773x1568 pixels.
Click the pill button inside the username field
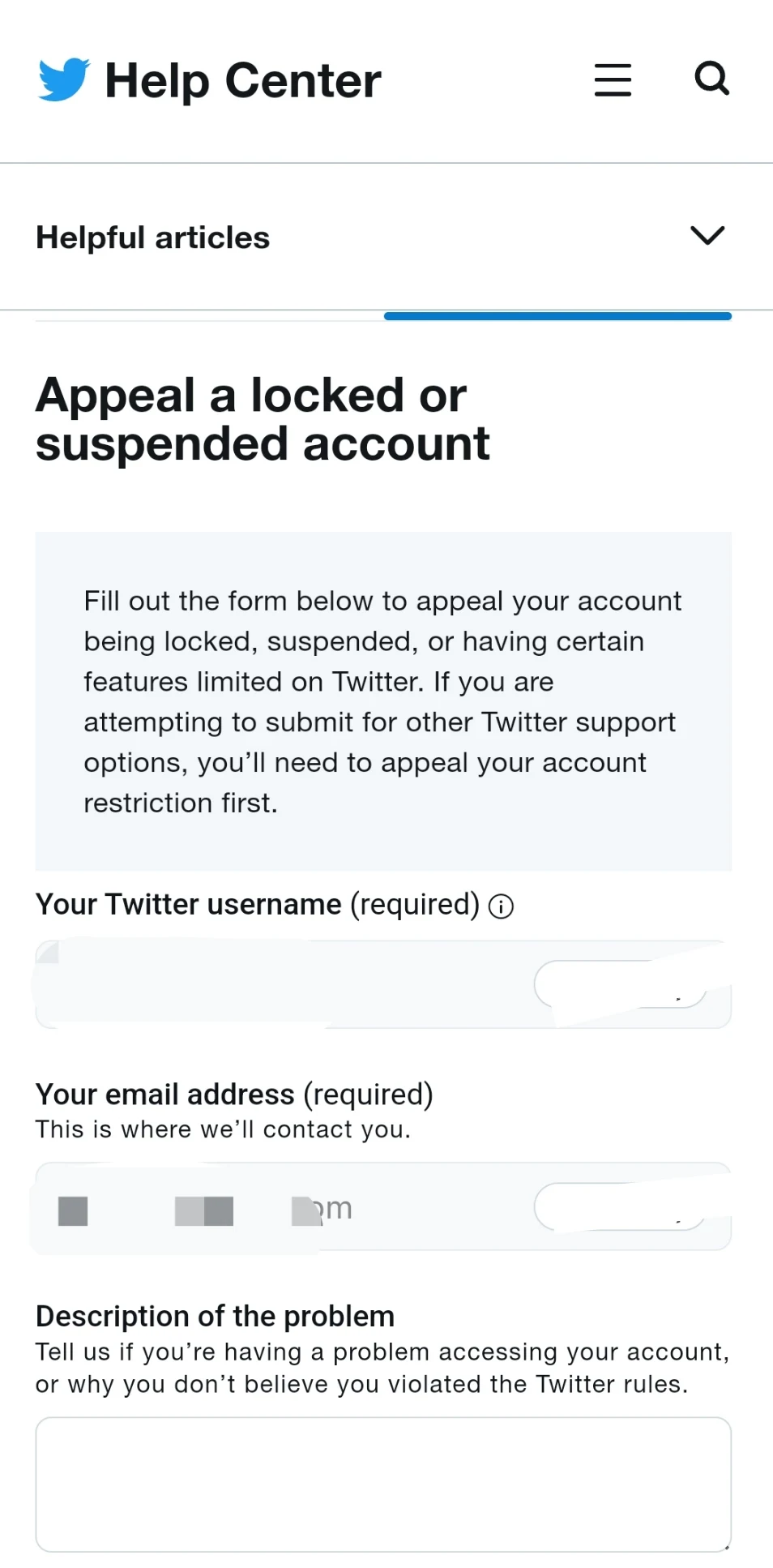click(x=620, y=984)
